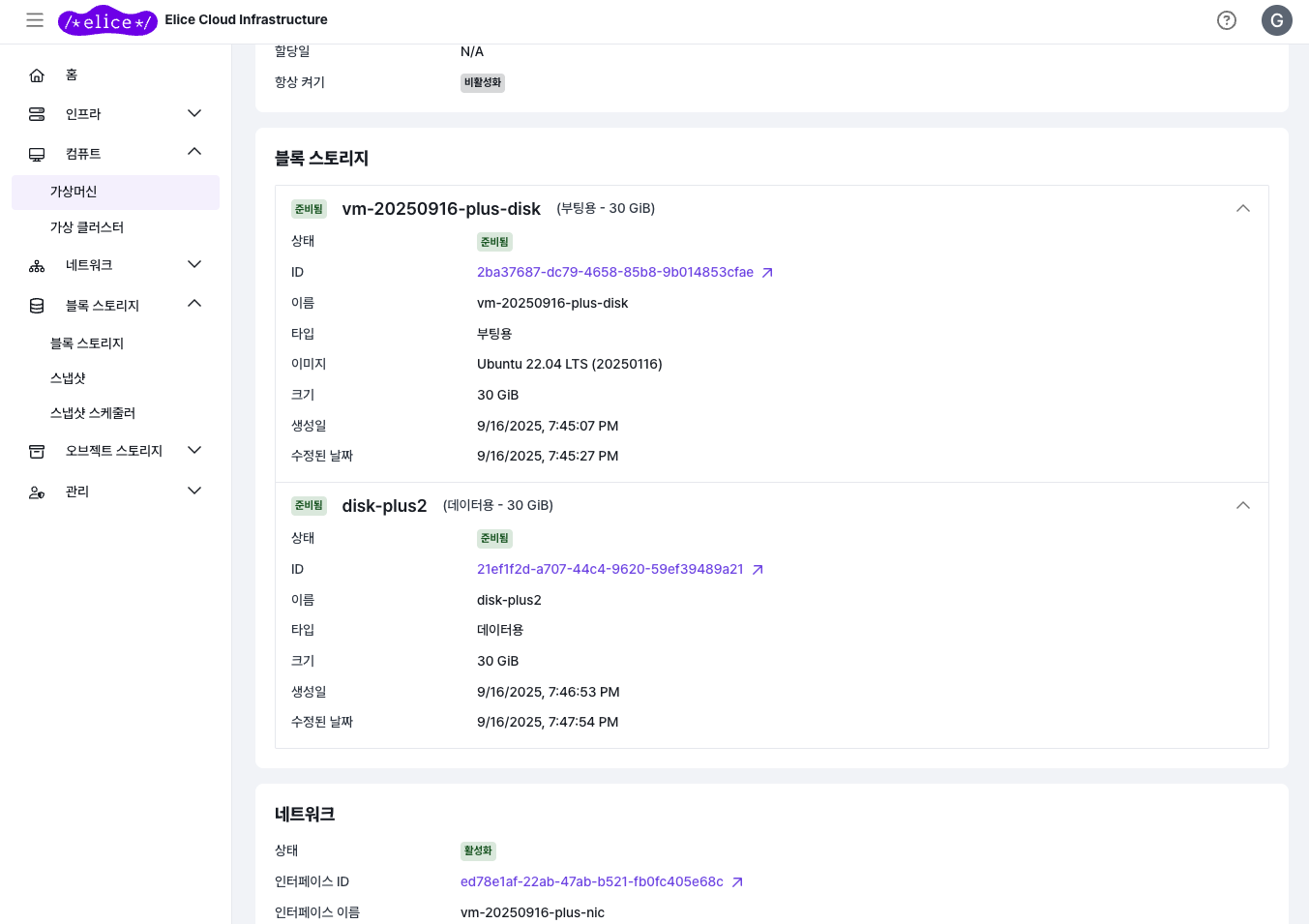Expand the 관리 menu chevron
Image resolution: width=1309 pixels, height=924 pixels.
coord(194,491)
